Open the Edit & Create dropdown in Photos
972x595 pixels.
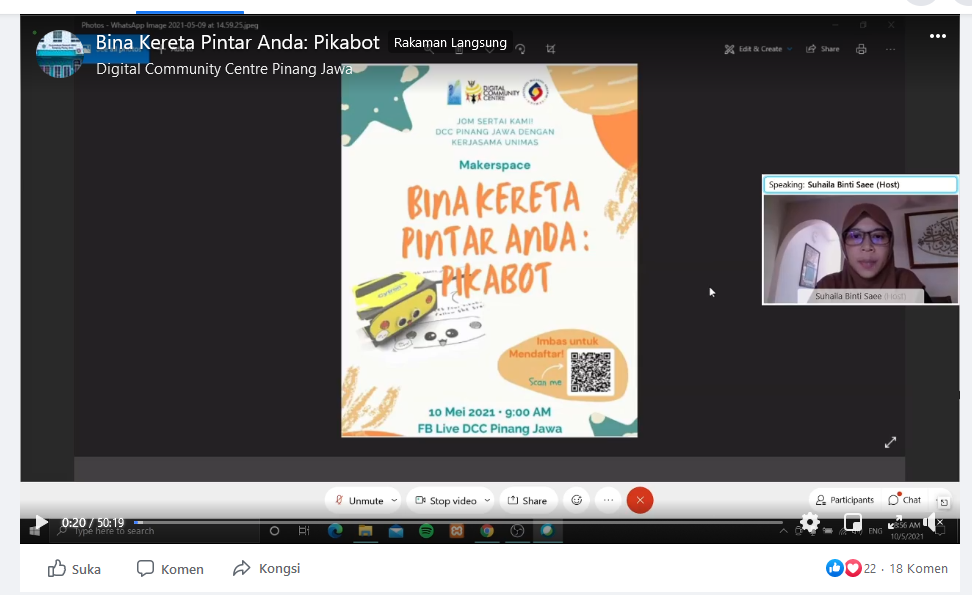(x=758, y=49)
